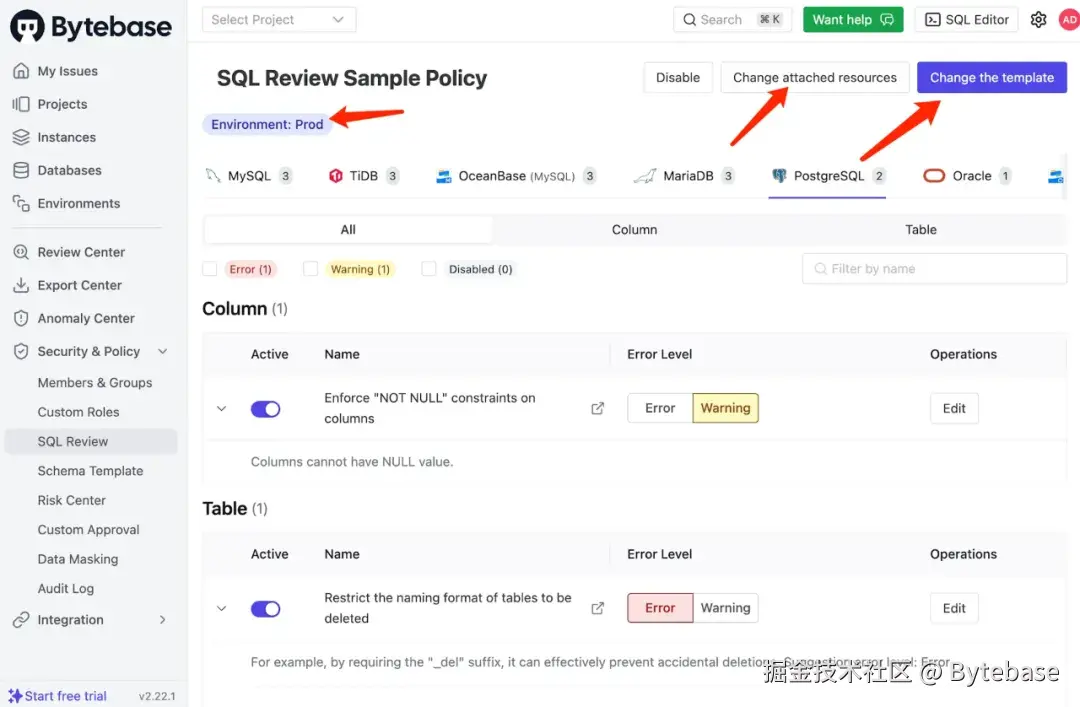The image size is (1080, 707).
Task: Collapse the NOT NULL rule row chevron
Action: tap(222, 409)
